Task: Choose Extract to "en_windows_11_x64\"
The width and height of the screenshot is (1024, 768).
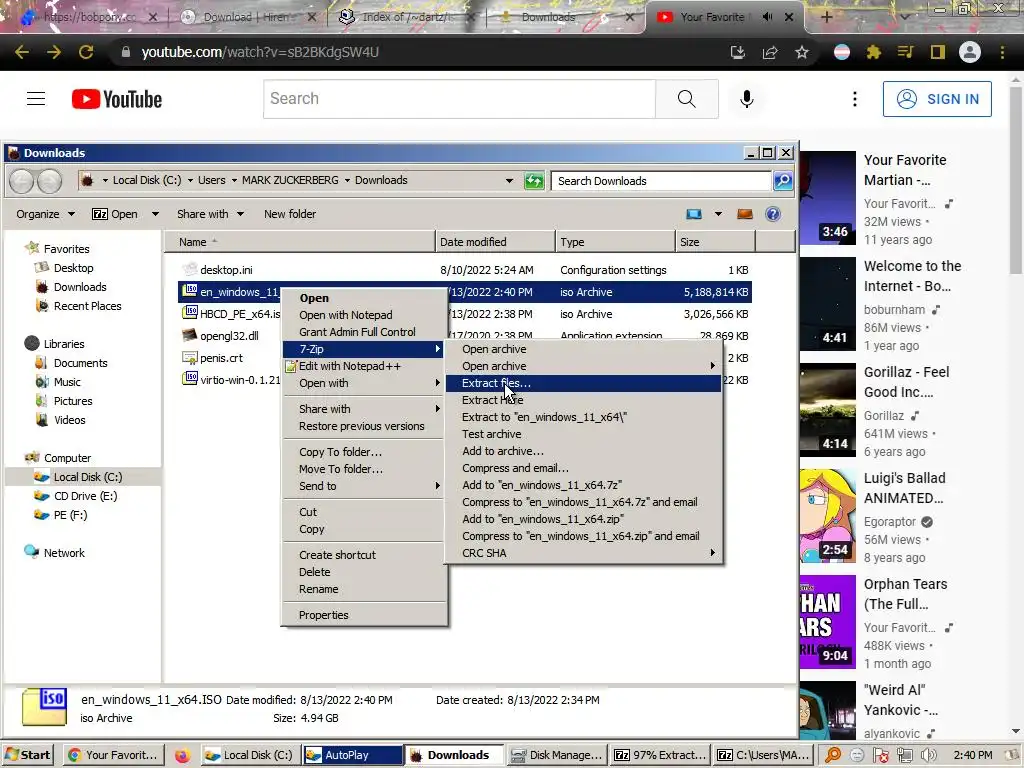Action: [583, 417]
